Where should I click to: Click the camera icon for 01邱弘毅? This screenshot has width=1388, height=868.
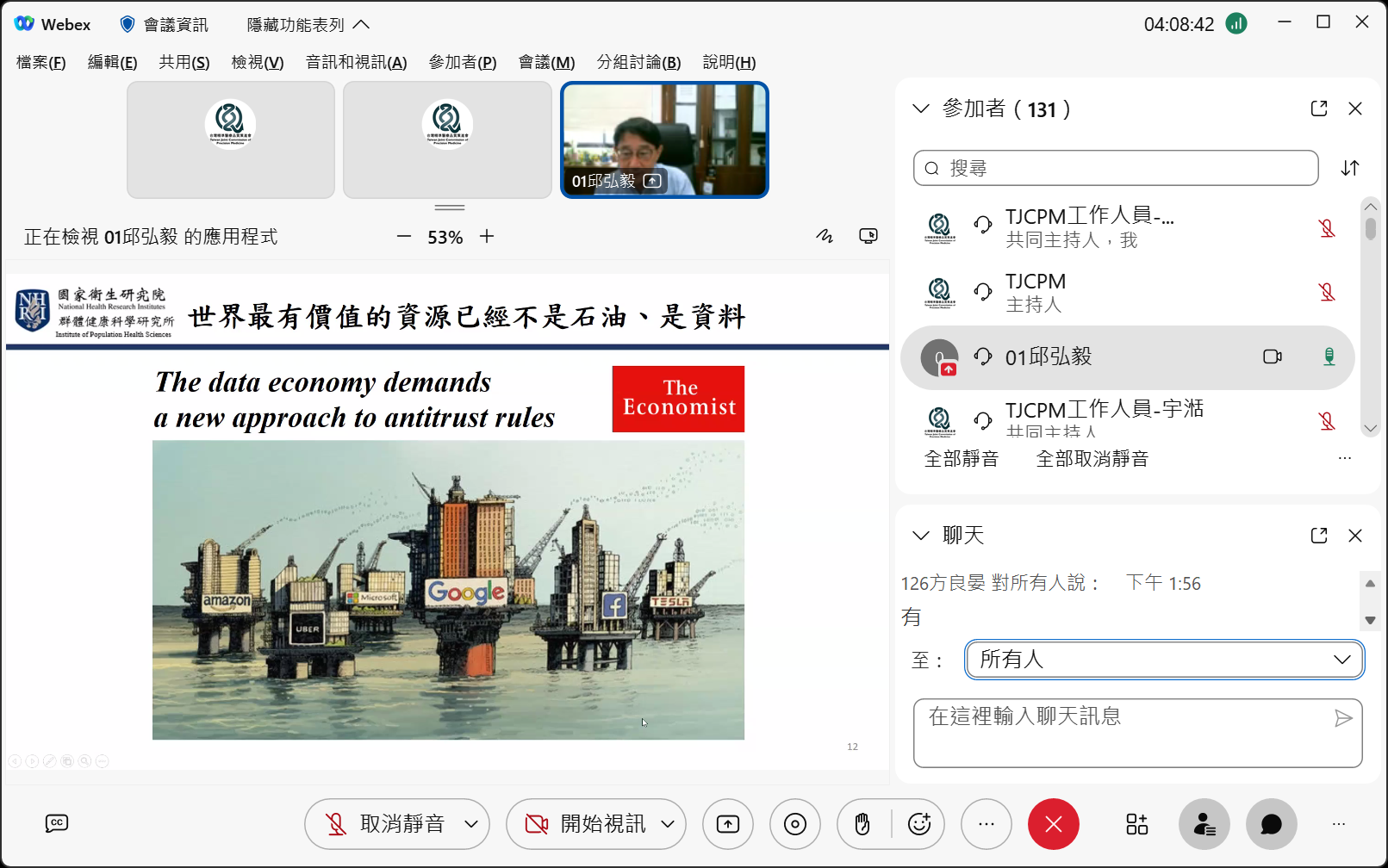[1273, 356]
